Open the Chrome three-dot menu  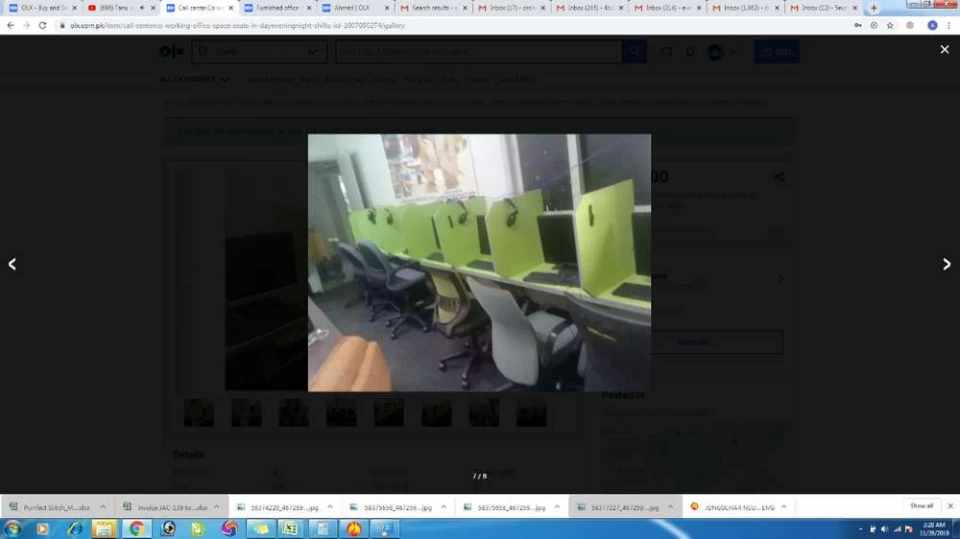[949, 26]
